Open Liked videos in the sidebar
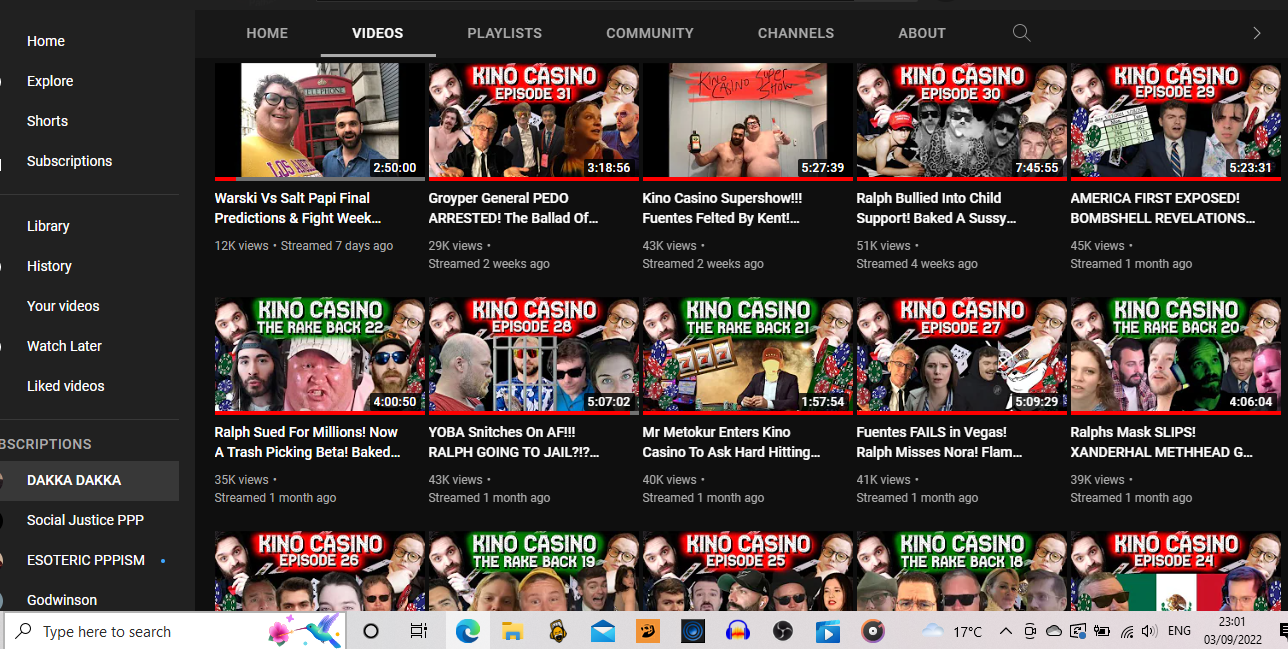Viewport: 1288px width, 649px height. click(66, 386)
